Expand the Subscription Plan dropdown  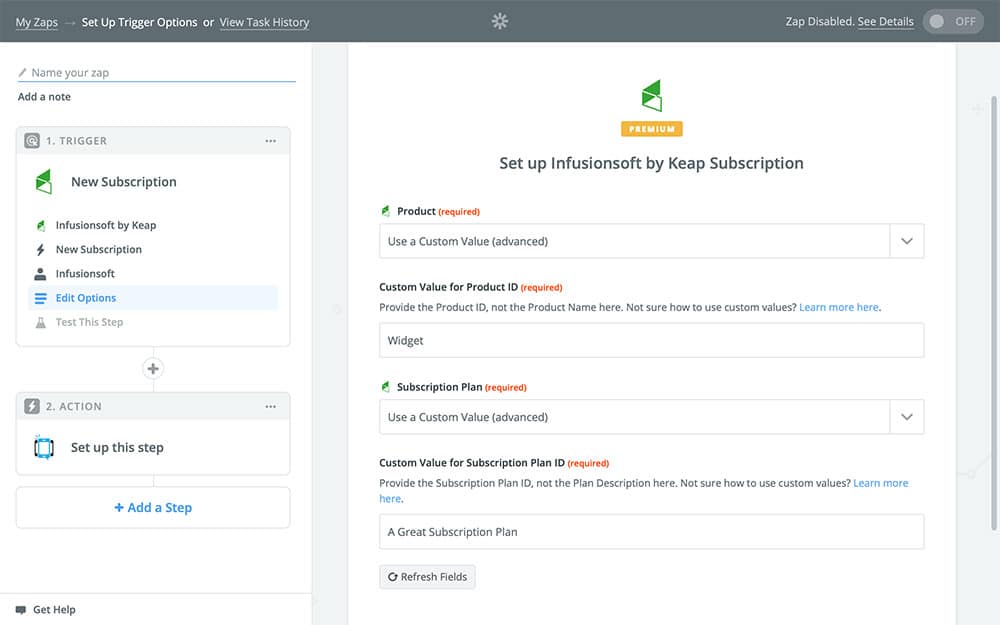(906, 417)
